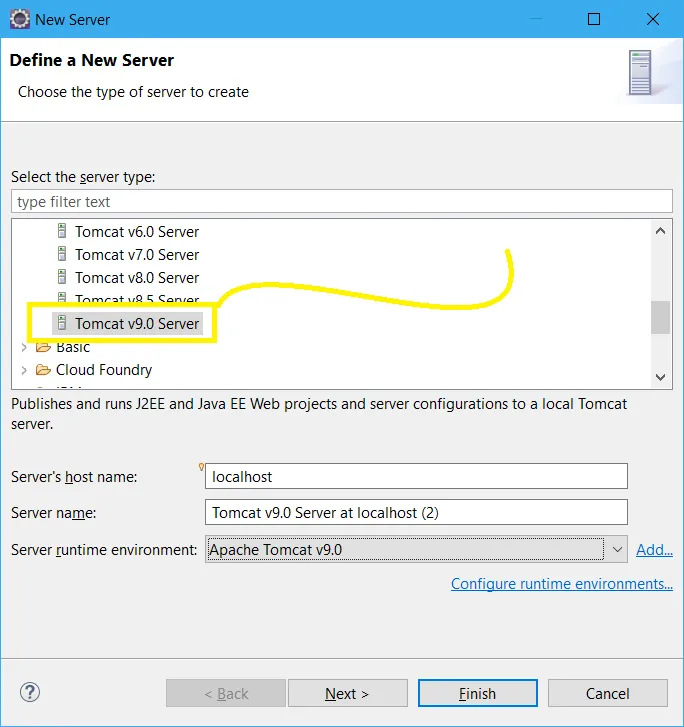Click the host name content-assist lightbulb
This screenshot has height=727, width=684.
pos(201,467)
